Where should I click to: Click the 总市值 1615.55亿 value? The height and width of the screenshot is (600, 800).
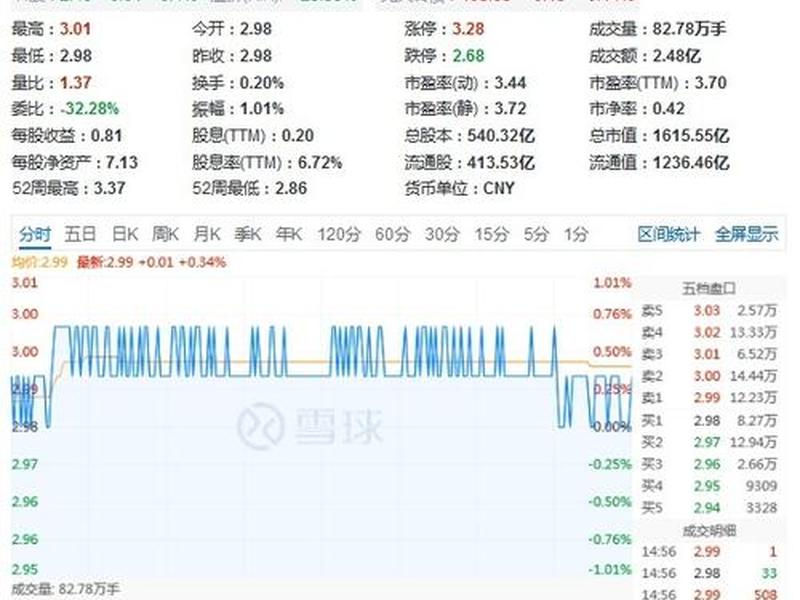691,136
